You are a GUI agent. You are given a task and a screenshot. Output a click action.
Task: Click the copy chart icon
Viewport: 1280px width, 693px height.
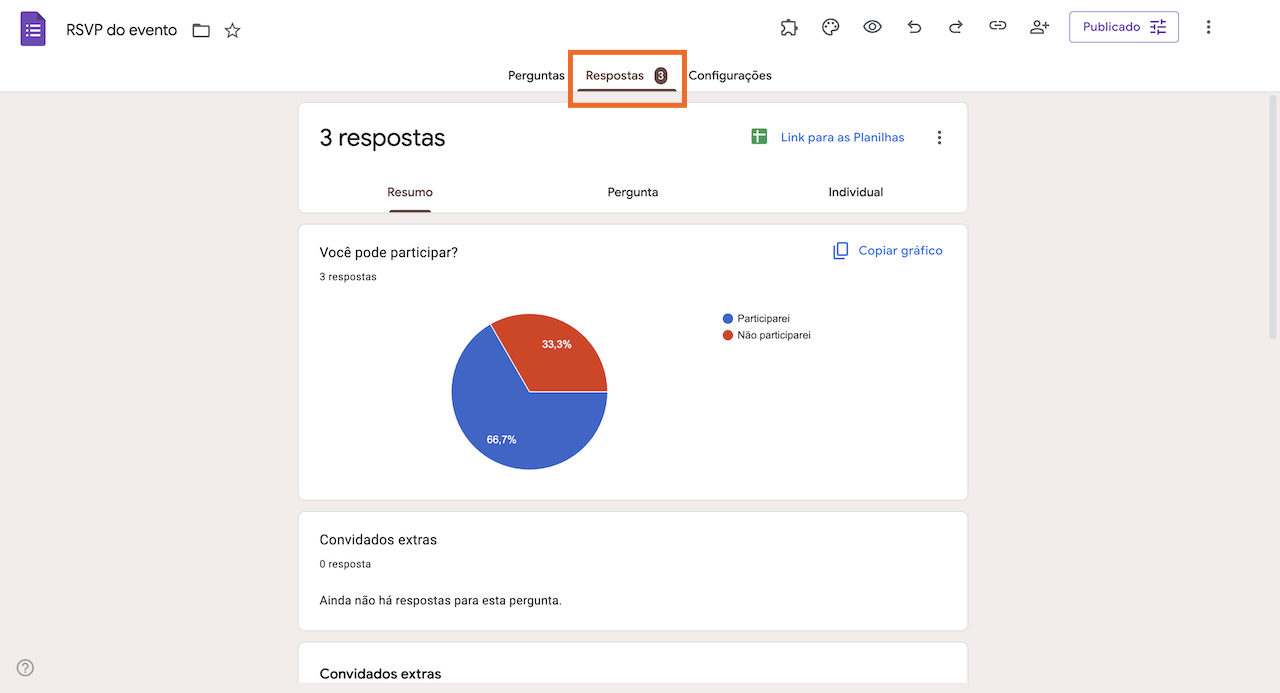pos(841,250)
